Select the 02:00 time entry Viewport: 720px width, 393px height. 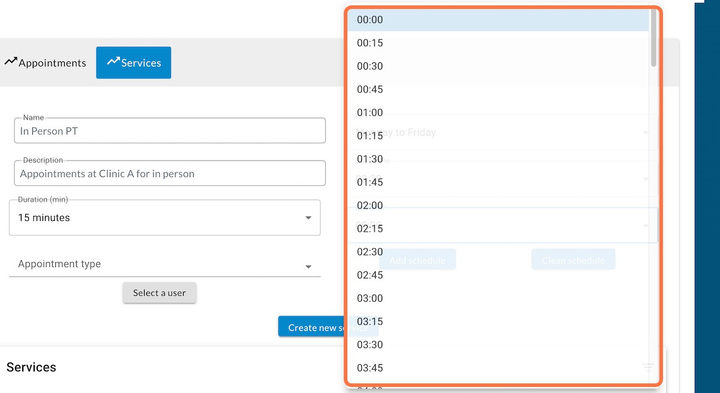tap(498, 206)
